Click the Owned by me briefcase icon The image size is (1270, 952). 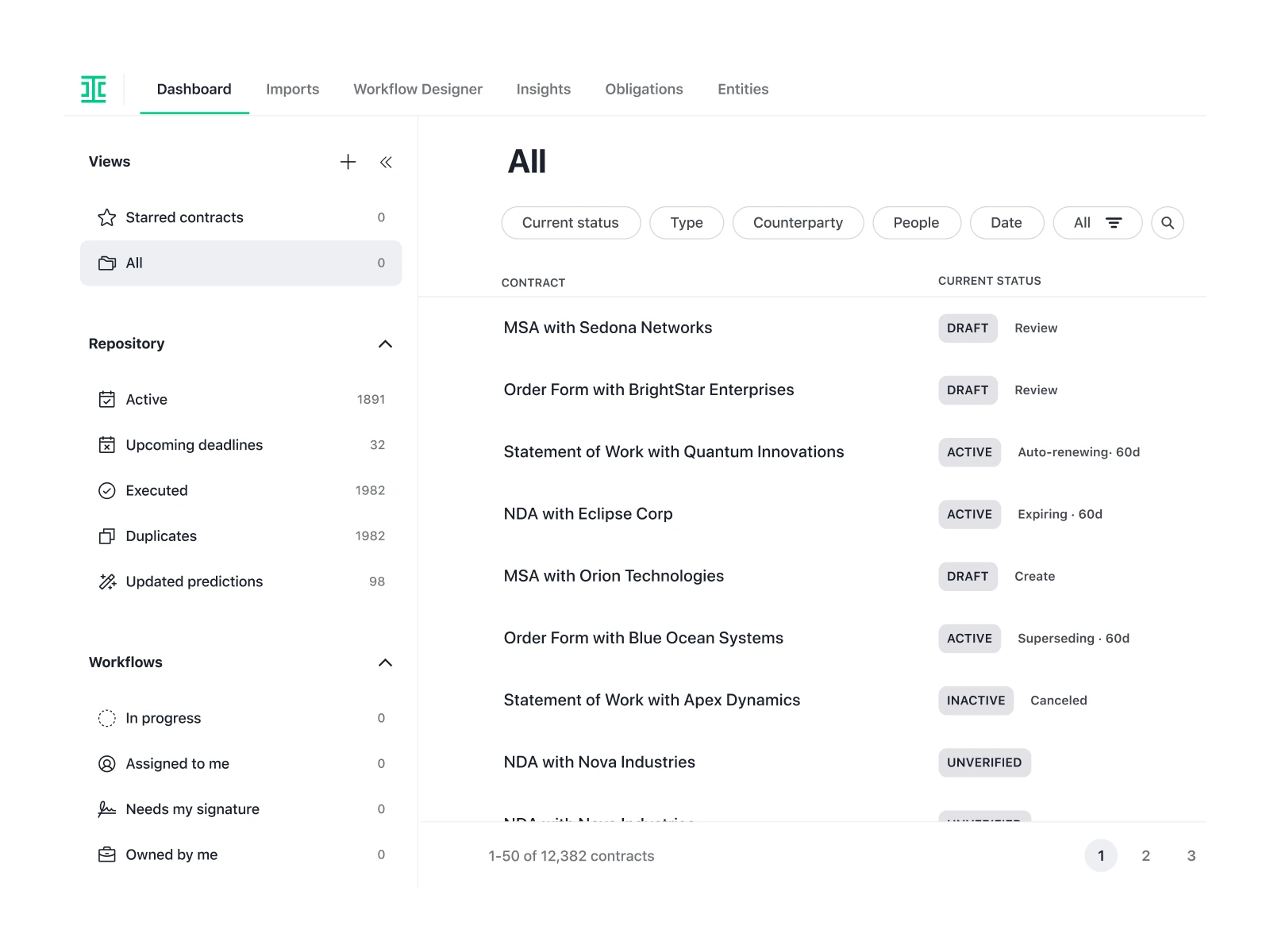[x=106, y=854]
